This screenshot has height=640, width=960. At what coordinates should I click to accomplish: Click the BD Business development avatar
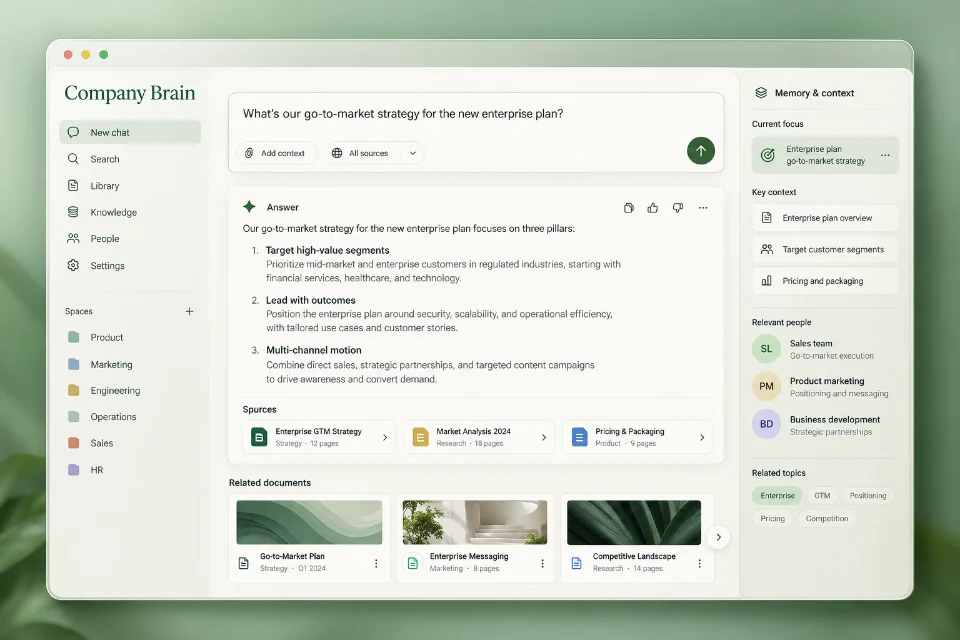coord(766,424)
